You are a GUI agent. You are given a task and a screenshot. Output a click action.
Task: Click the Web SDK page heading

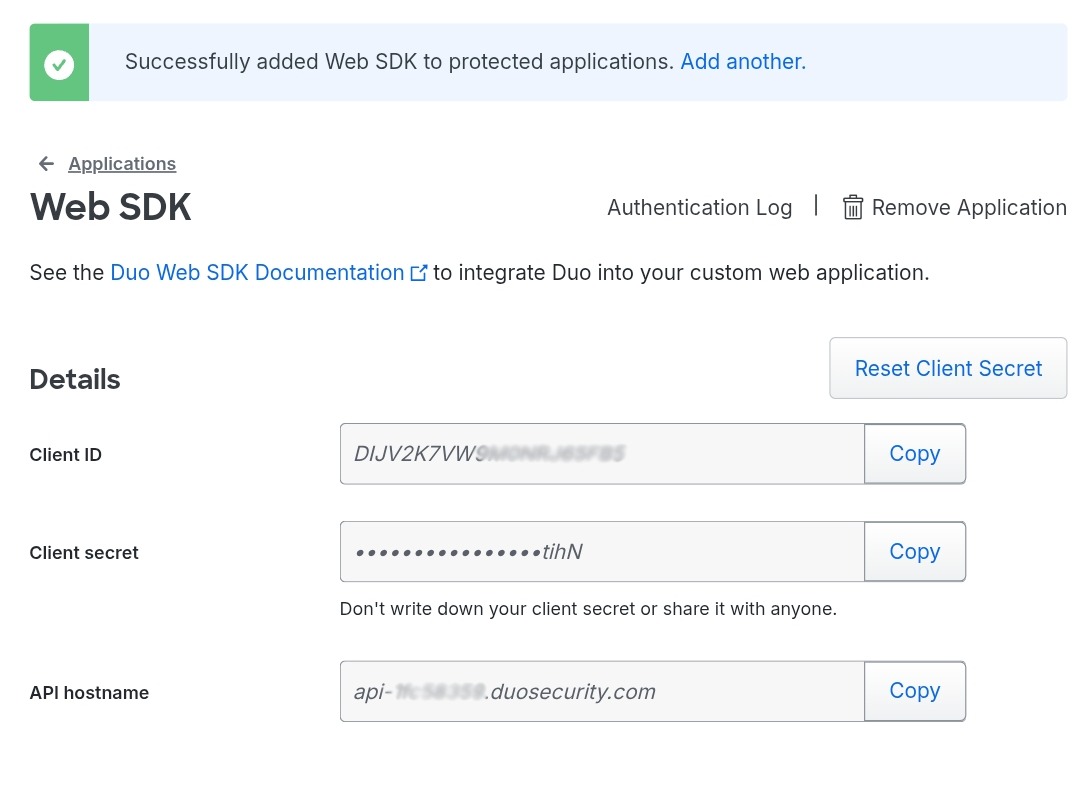coord(110,207)
